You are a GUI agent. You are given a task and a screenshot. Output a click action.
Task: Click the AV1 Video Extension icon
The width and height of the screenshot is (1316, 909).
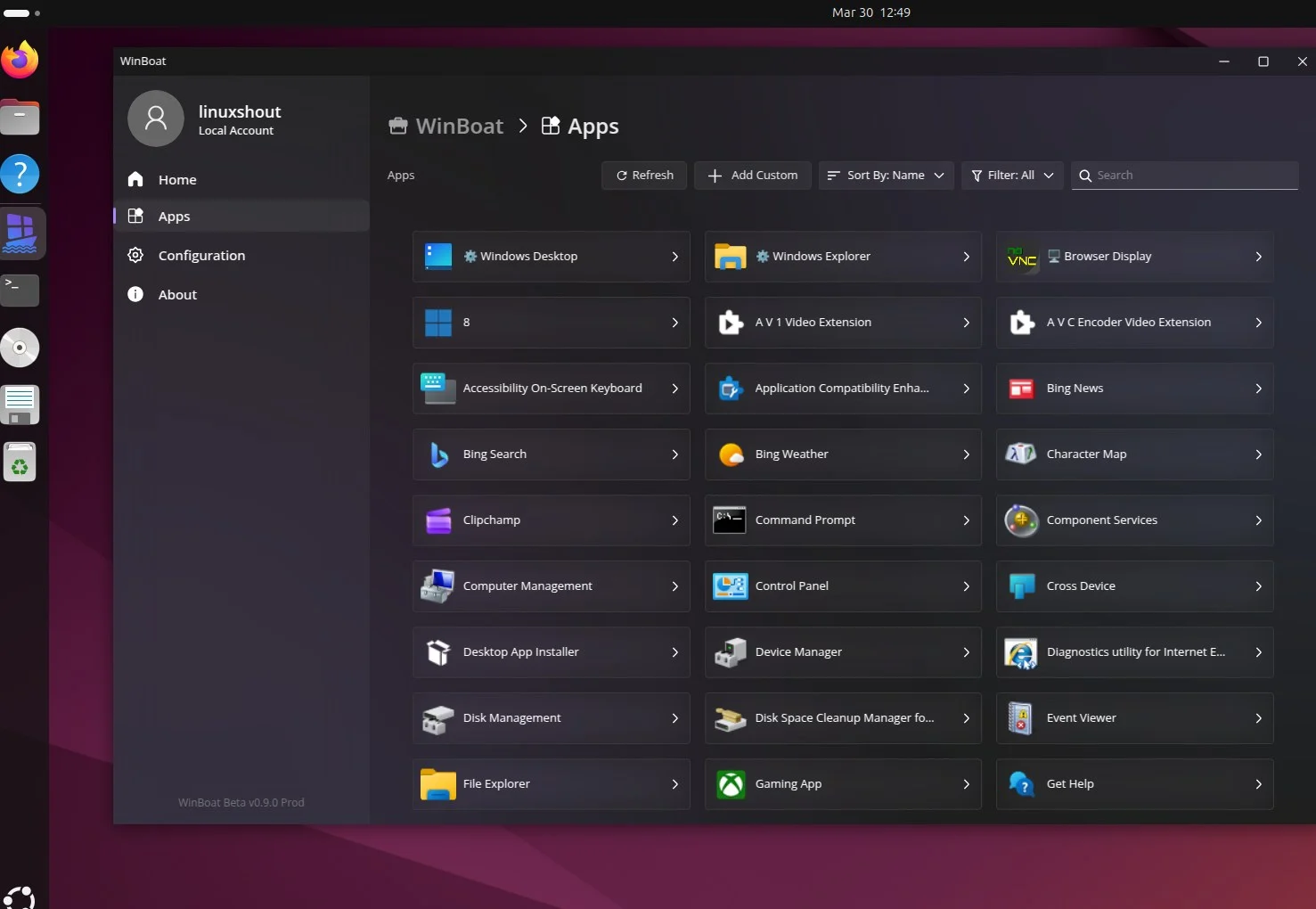731,323
